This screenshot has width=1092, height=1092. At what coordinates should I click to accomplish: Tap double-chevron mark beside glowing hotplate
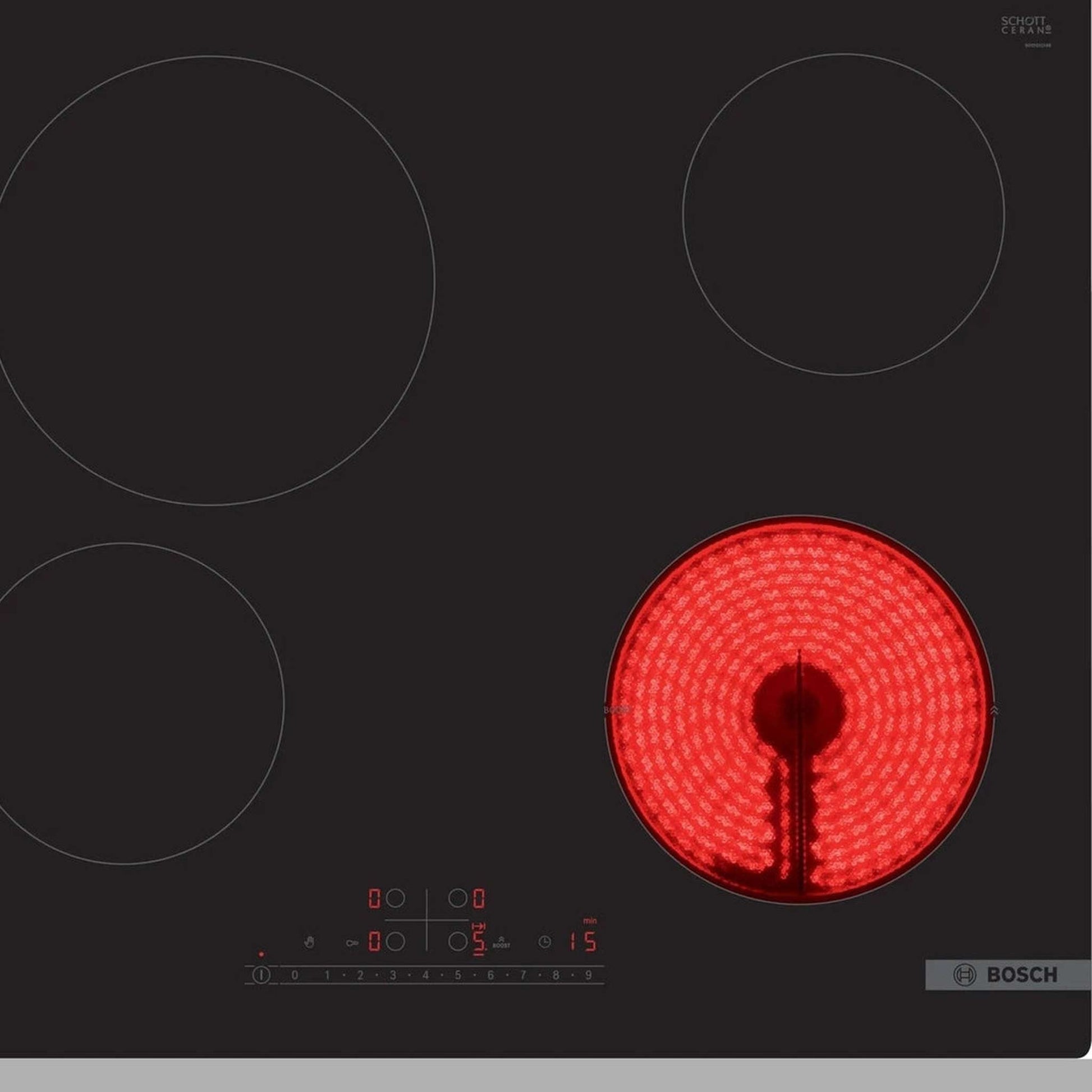995,710
